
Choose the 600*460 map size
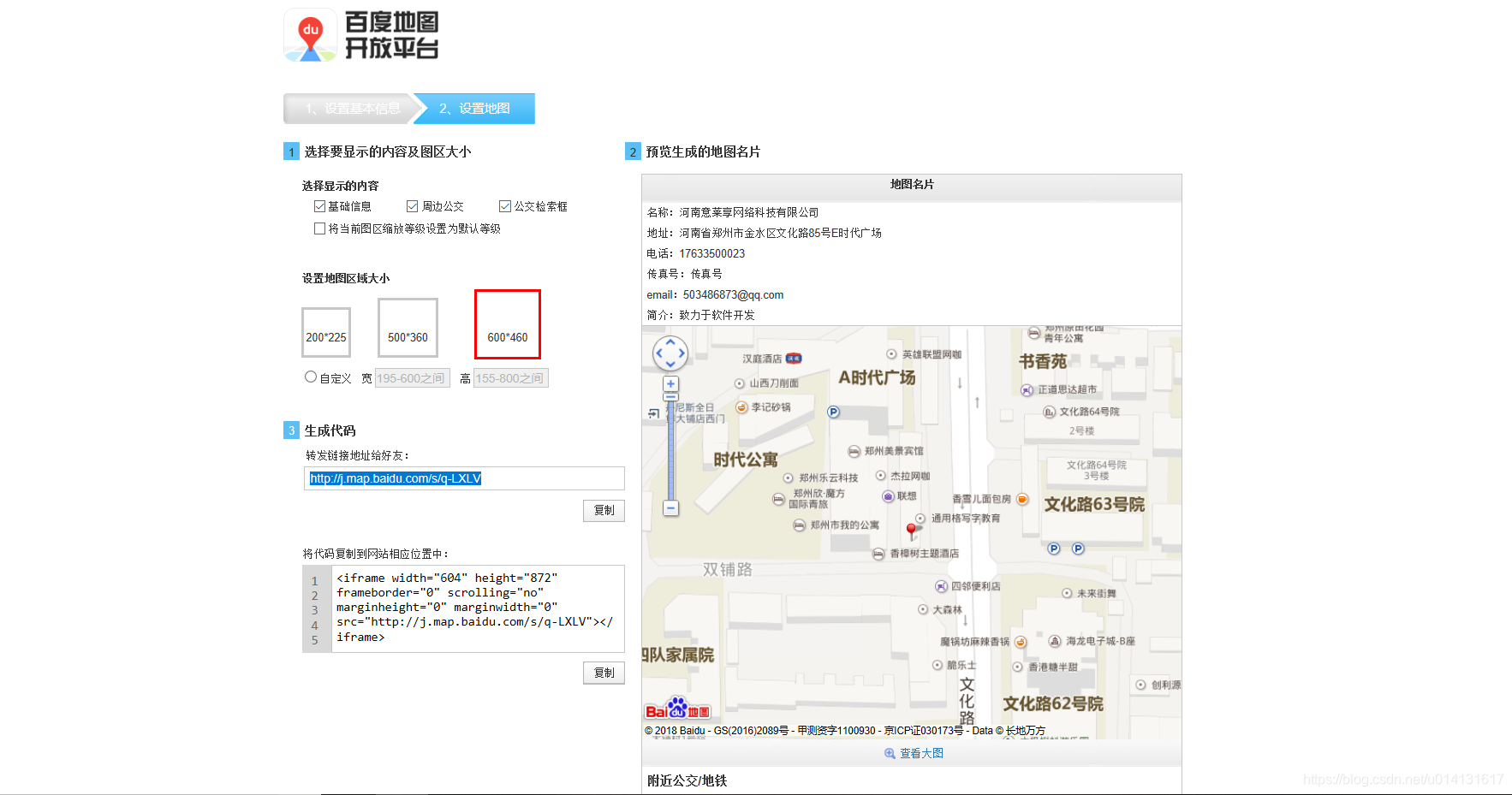point(508,324)
